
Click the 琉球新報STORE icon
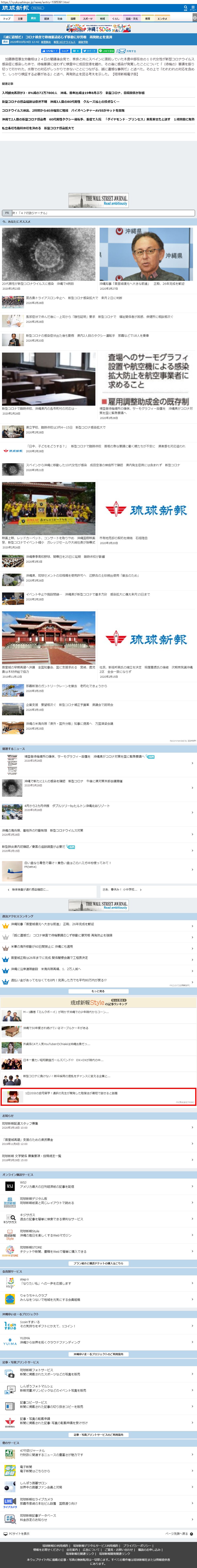click(x=10, y=1251)
